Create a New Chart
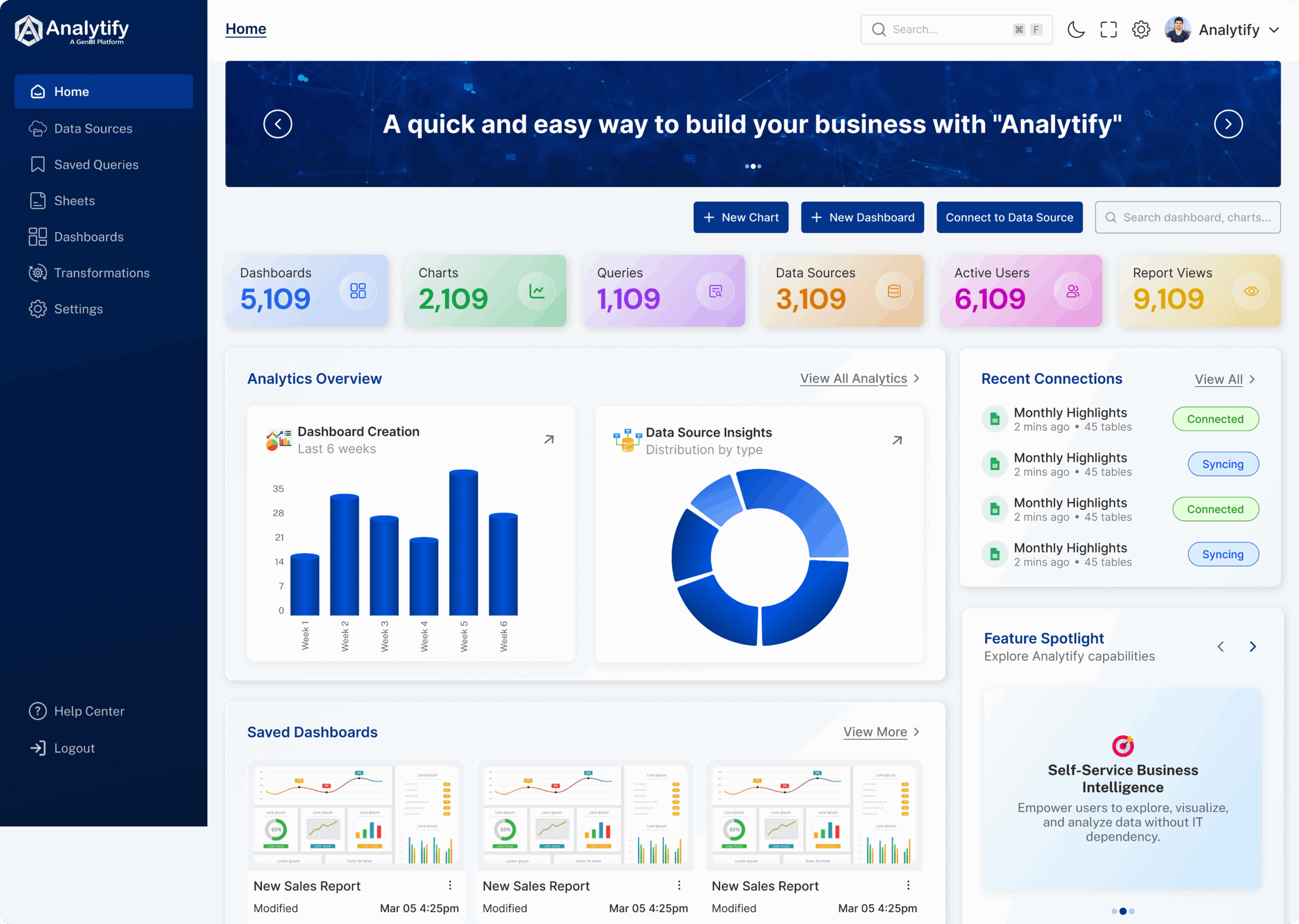 pos(741,217)
